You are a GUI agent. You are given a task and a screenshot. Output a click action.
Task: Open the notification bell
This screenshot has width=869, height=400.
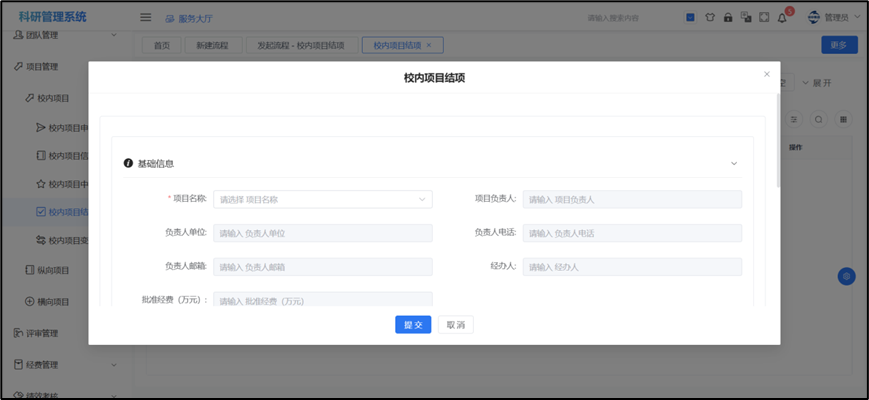tap(783, 18)
